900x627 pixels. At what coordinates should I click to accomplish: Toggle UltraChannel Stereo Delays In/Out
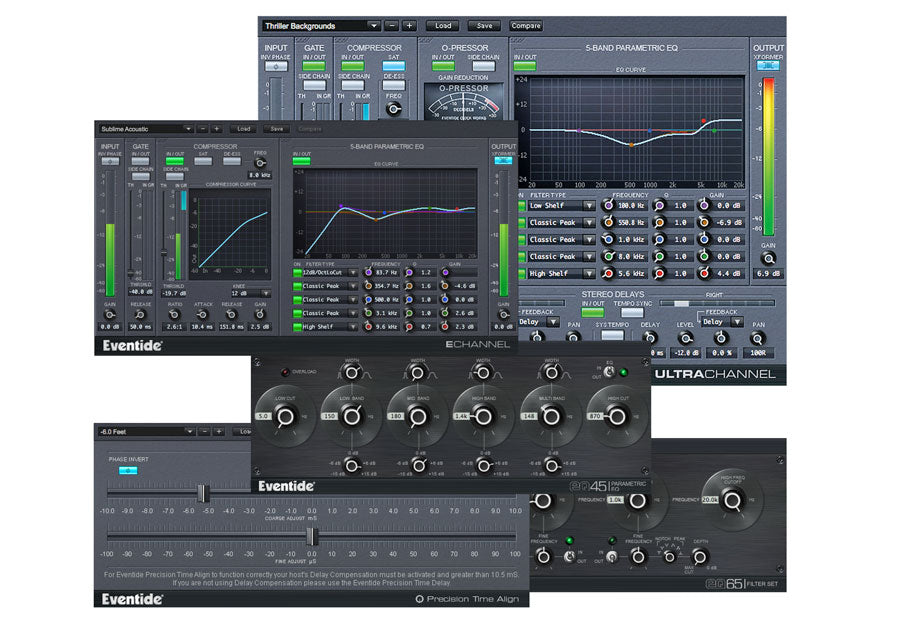pyautogui.click(x=592, y=312)
